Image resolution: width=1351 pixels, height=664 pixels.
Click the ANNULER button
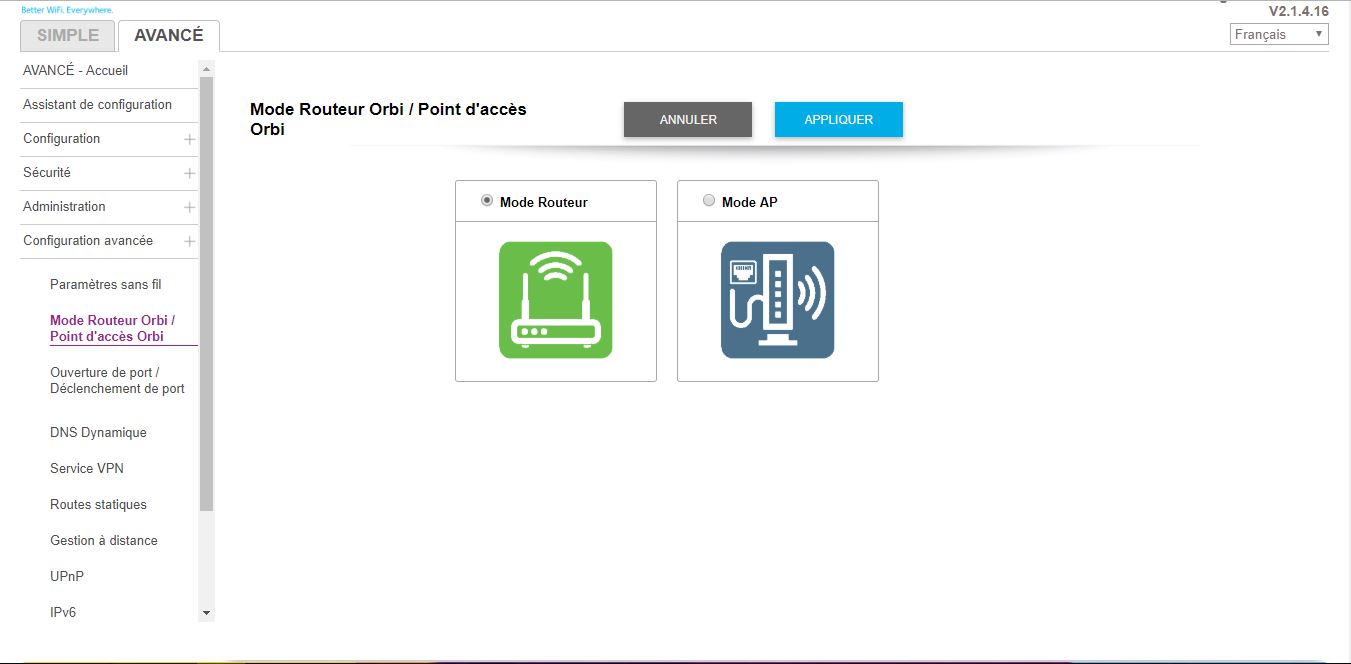click(688, 119)
